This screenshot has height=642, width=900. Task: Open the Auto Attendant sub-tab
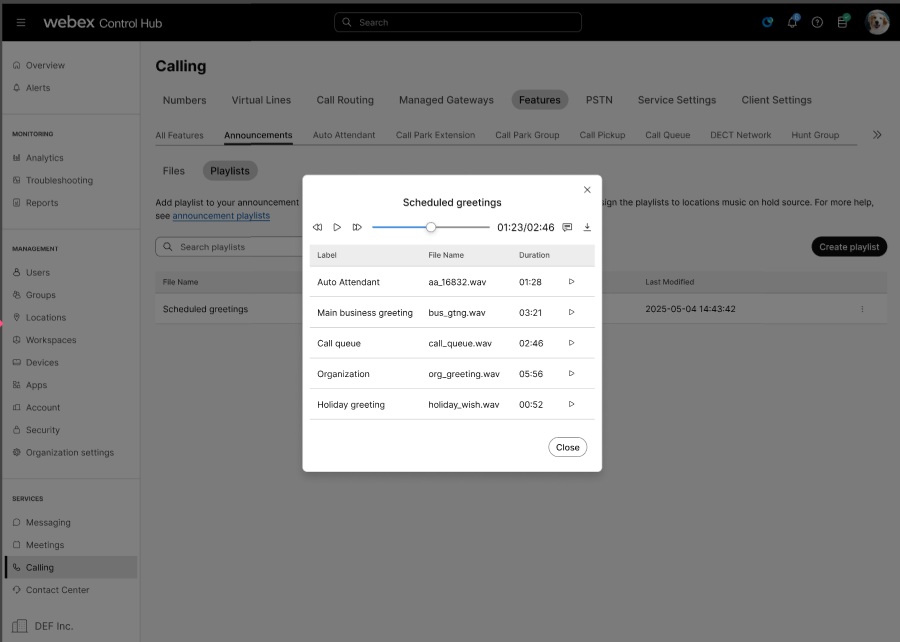pos(344,135)
